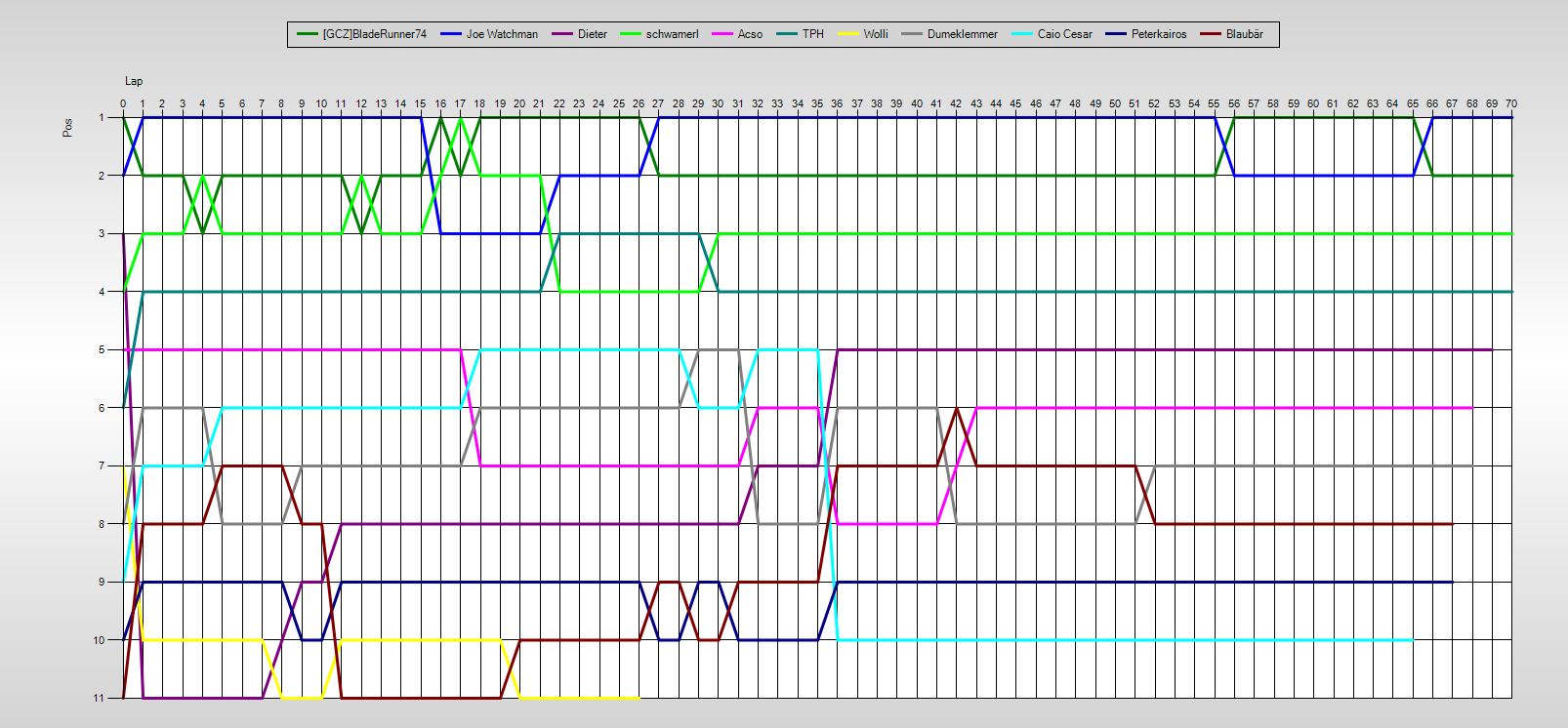
Task: Click position label 3 on left axis
Action: pos(102,233)
